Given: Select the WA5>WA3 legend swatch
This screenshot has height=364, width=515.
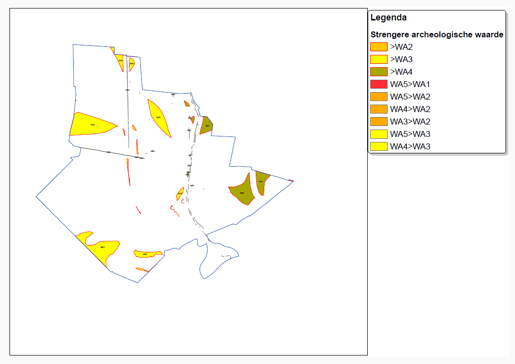Looking at the screenshot, I should click(x=379, y=134).
